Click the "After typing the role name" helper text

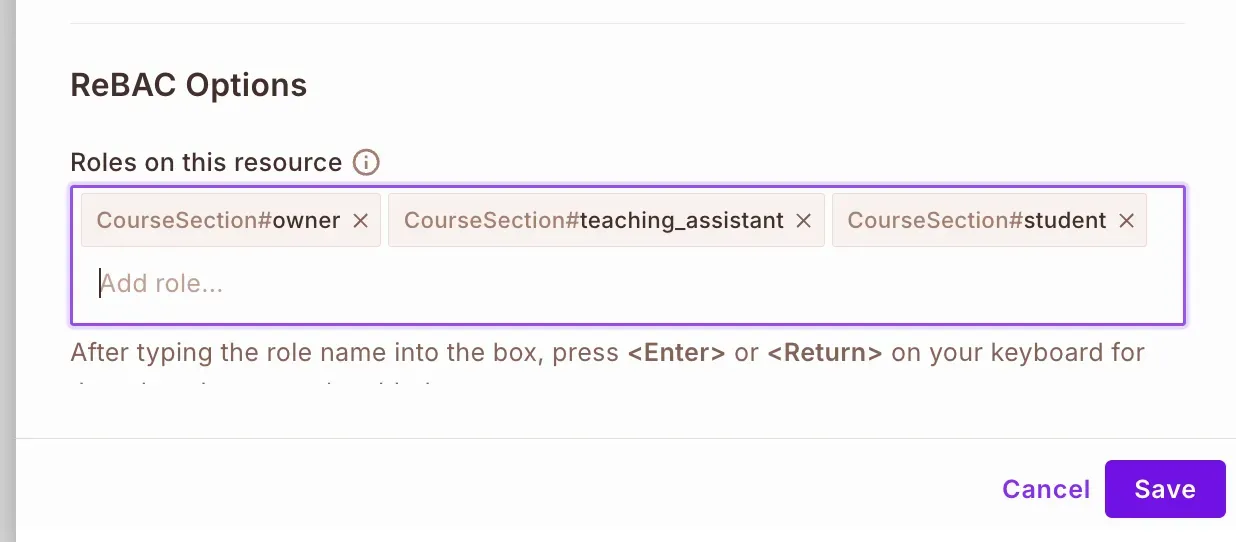tap(340, 353)
